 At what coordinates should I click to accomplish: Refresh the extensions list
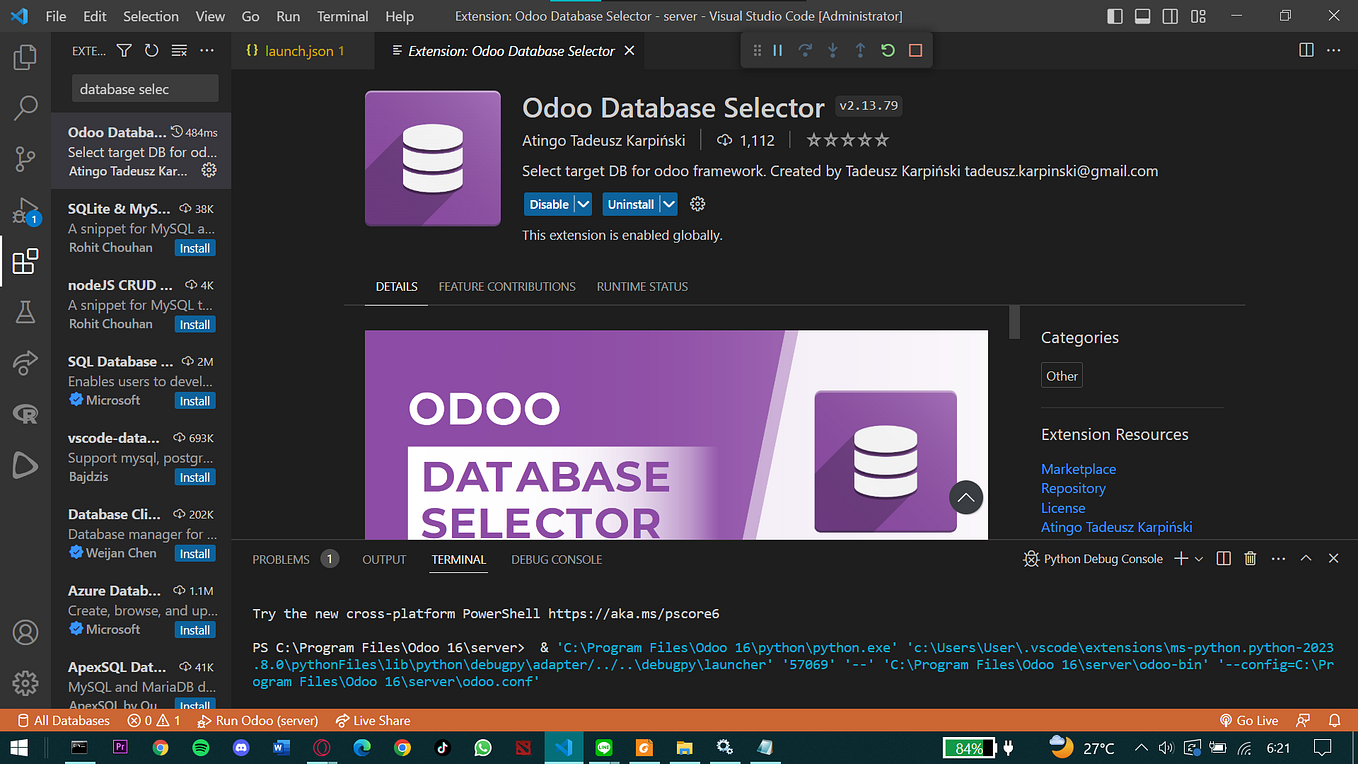(x=151, y=50)
